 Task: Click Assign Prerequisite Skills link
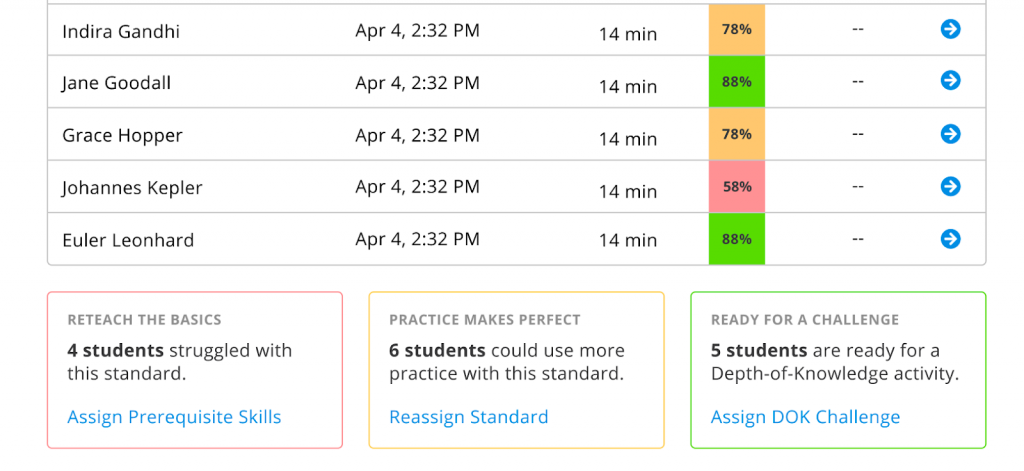[174, 417]
